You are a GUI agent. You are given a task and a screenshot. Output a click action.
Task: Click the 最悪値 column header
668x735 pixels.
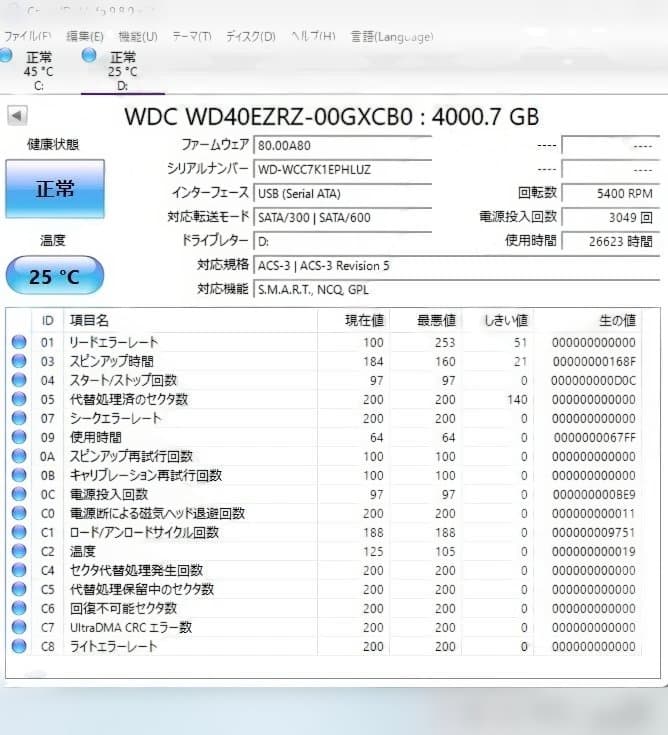[x=426, y=321]
